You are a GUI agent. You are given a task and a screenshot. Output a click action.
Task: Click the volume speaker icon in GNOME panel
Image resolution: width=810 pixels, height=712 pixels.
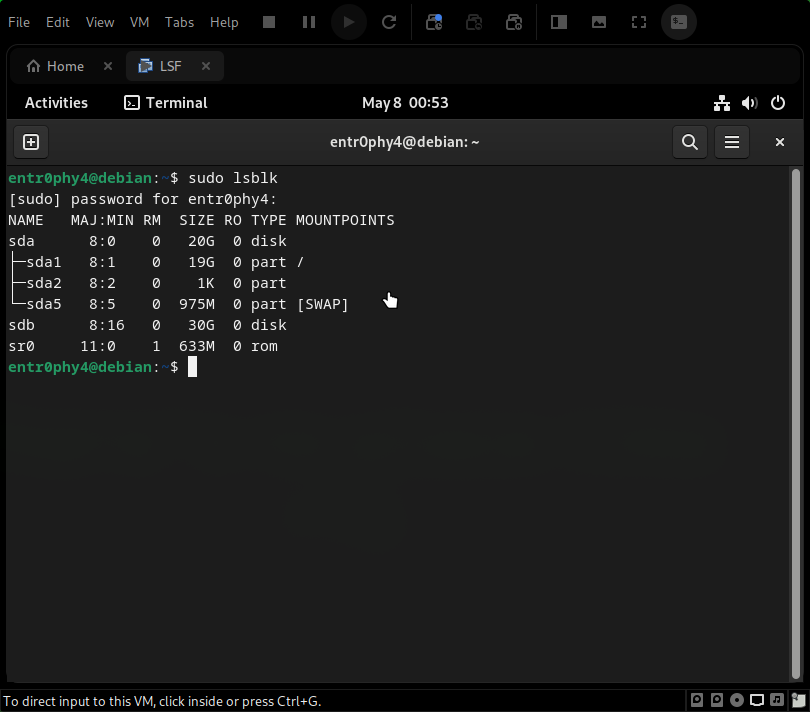pos(750,103)
